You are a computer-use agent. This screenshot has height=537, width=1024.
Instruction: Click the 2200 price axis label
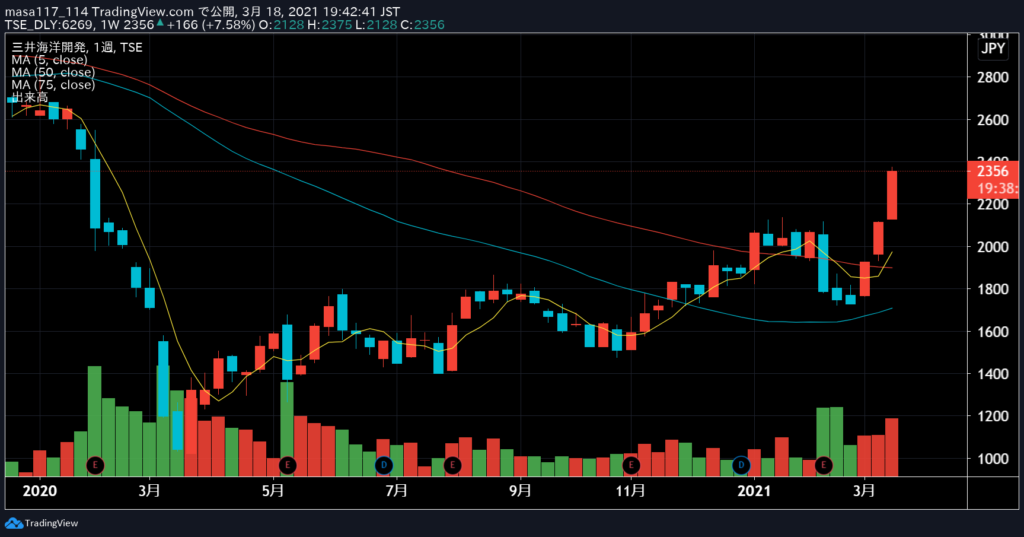click(993, 204)
